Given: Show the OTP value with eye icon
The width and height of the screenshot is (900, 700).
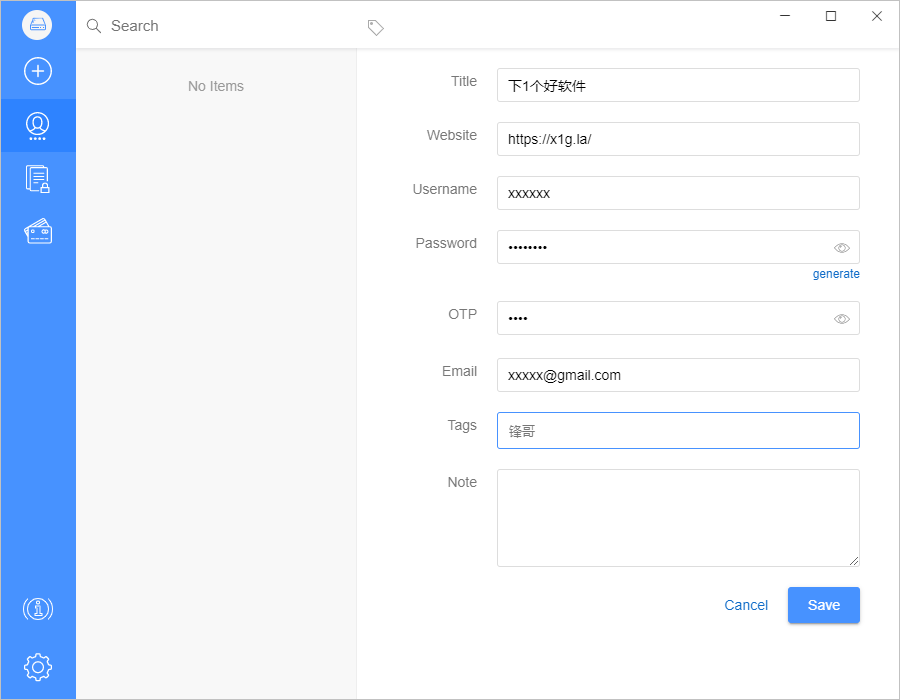Looking at the screenshot, I should 841,319.
